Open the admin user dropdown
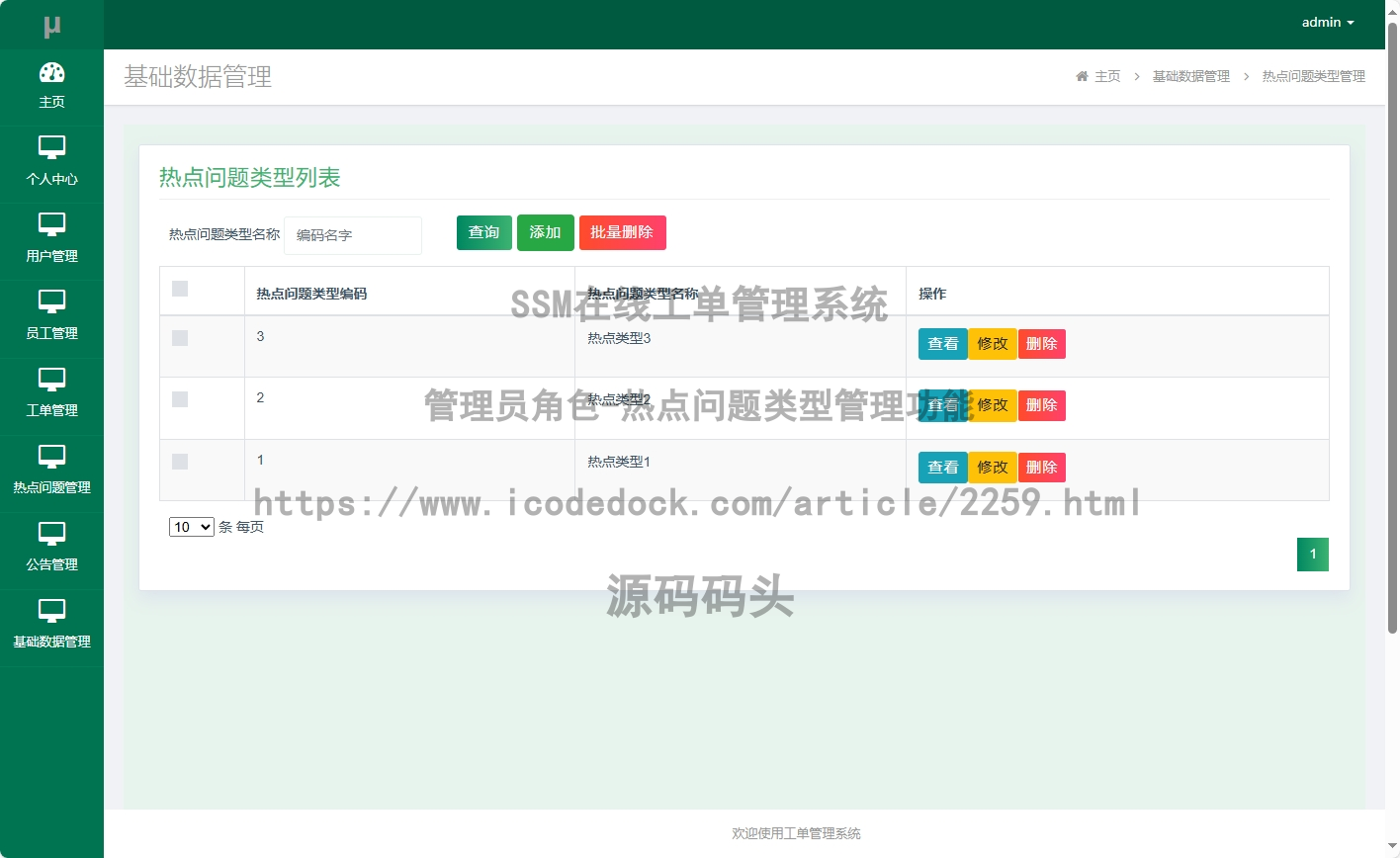1400x858 pixels. click(1328, 22)
